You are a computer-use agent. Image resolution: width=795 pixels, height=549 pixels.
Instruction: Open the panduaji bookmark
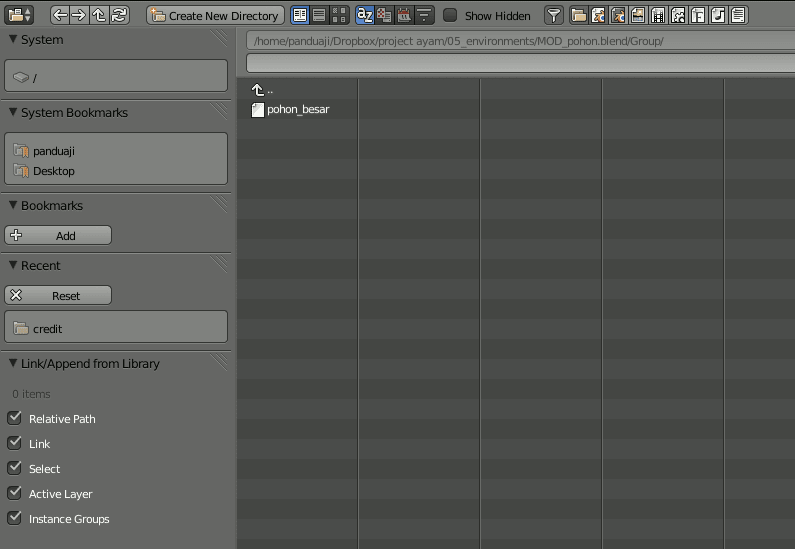point(116,151)
